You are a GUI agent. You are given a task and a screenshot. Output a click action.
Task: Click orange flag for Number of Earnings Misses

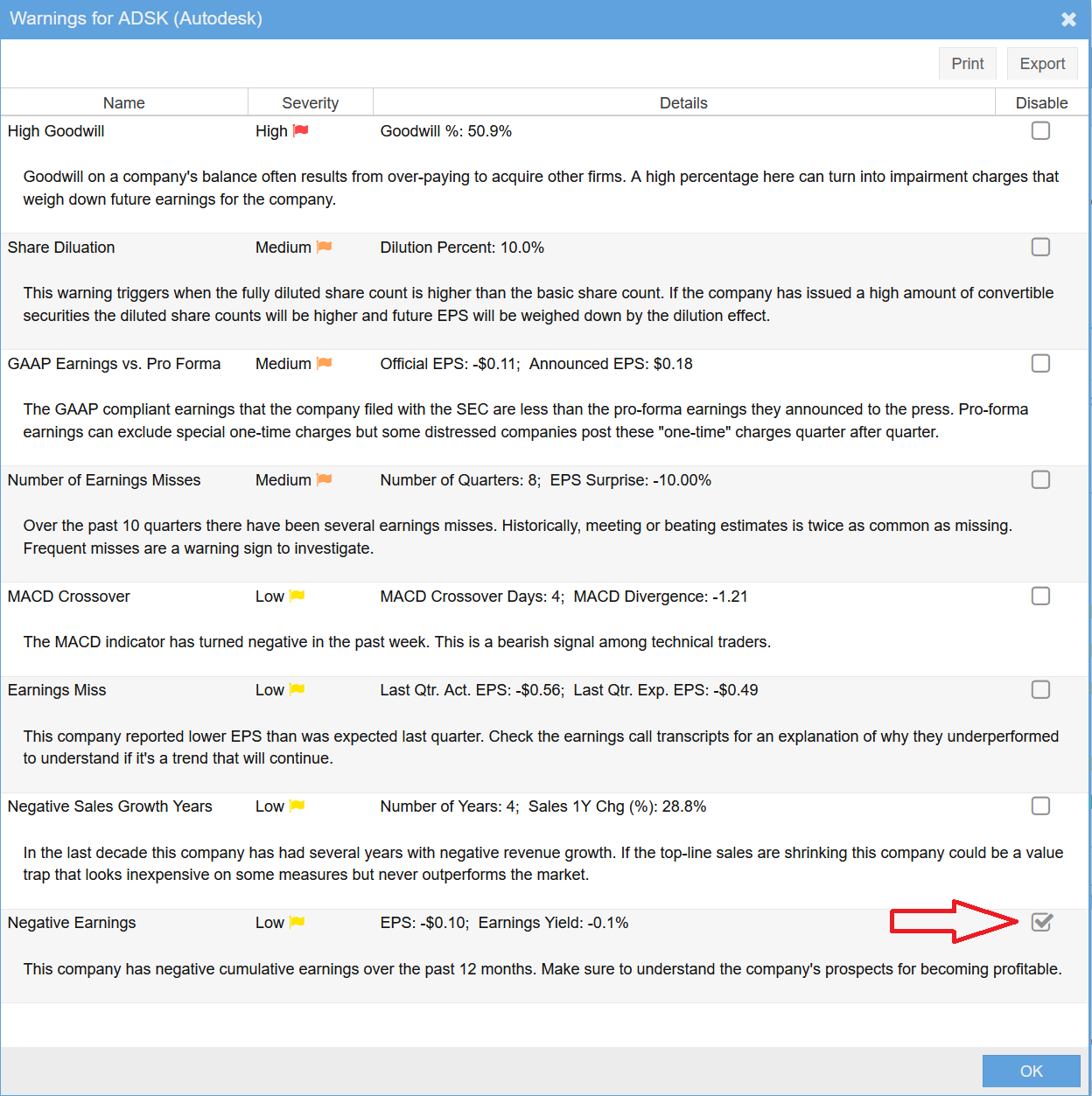[x=324, y=479]
